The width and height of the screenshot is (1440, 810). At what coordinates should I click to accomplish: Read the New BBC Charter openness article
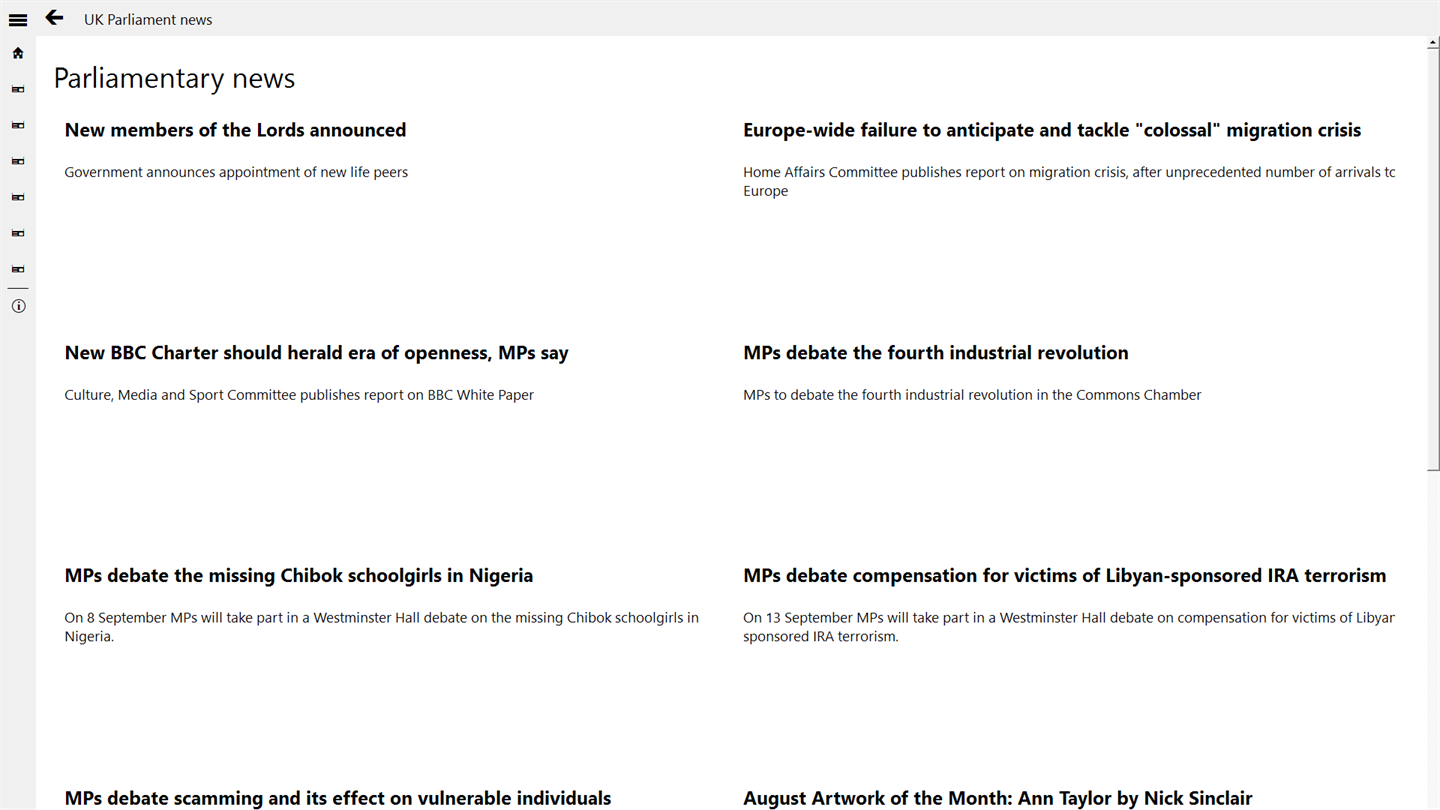click(316, 353)
